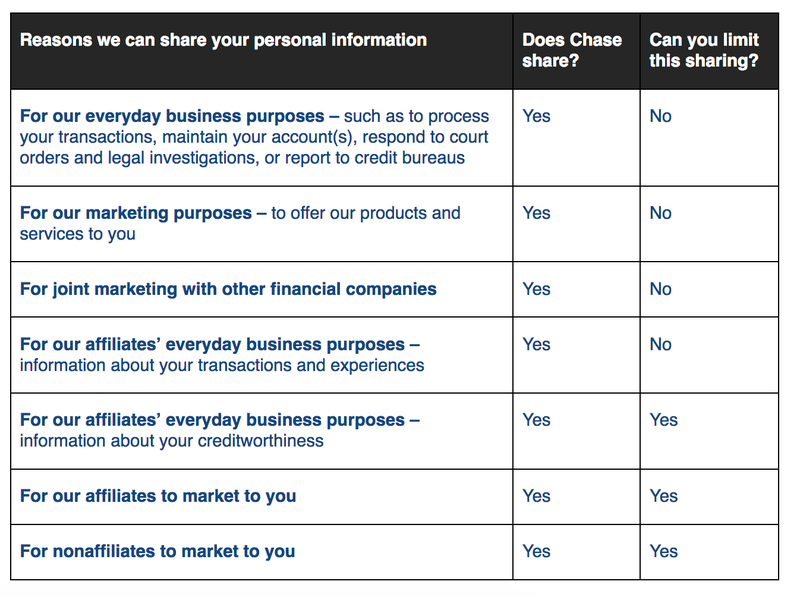
Task: Select 'For joint marketing with other financial companies'
Action: 228,289
